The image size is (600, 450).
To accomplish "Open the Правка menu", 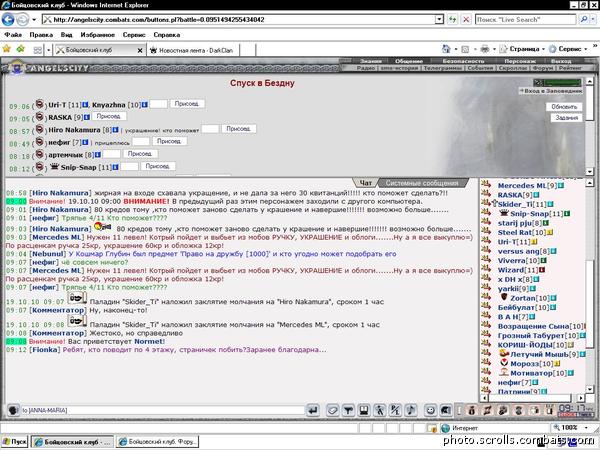I will pyautogui.click(x=41, y=34).
